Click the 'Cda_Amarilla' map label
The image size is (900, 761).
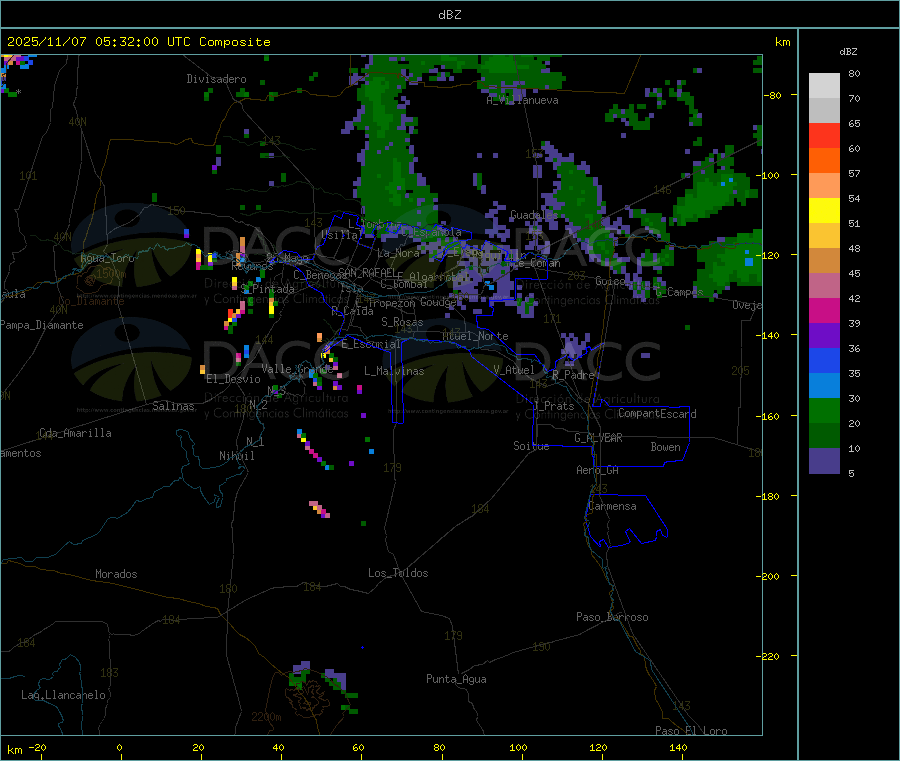tap(75, 433)
